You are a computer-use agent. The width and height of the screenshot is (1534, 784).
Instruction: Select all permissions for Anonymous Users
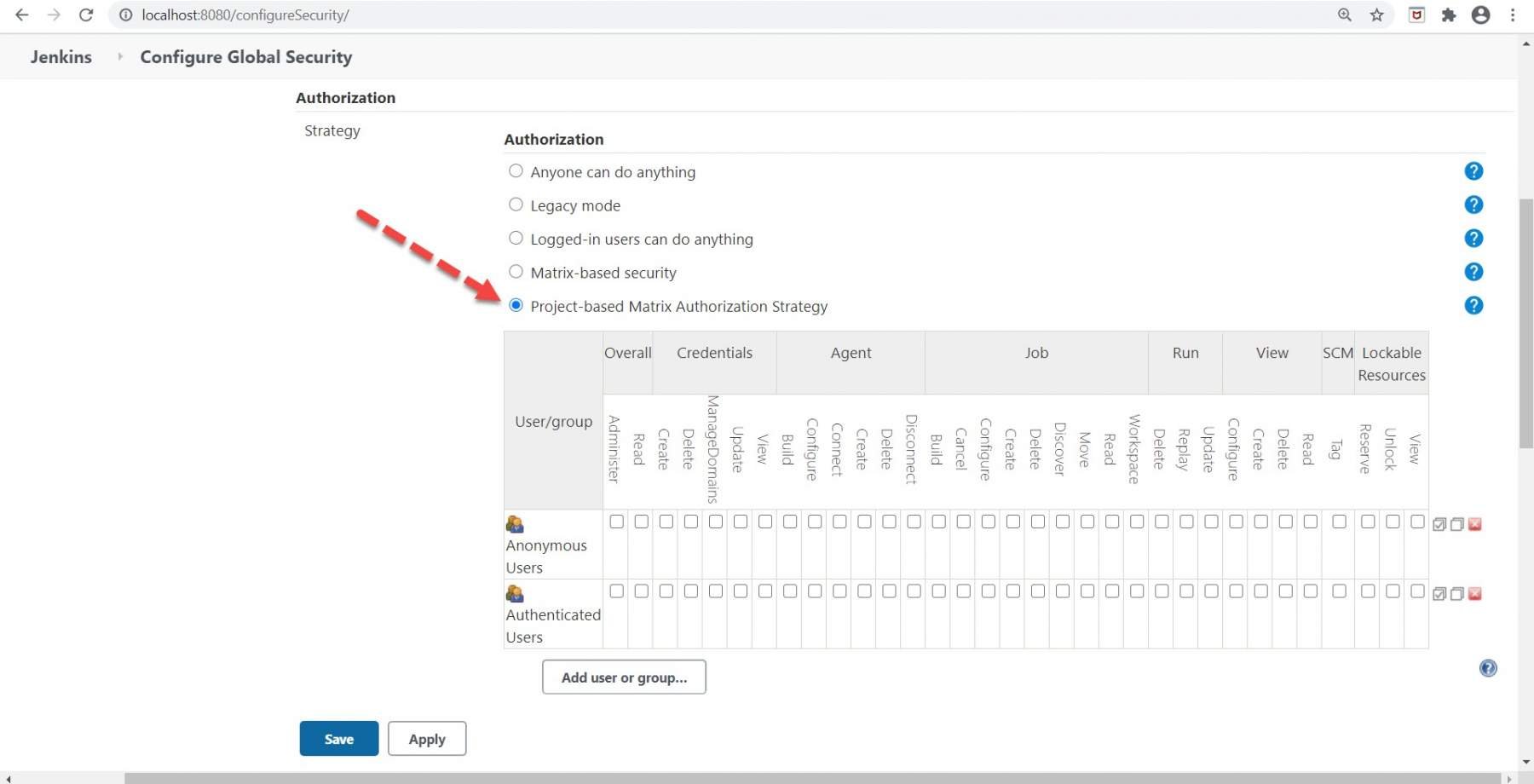point(1439,524)
